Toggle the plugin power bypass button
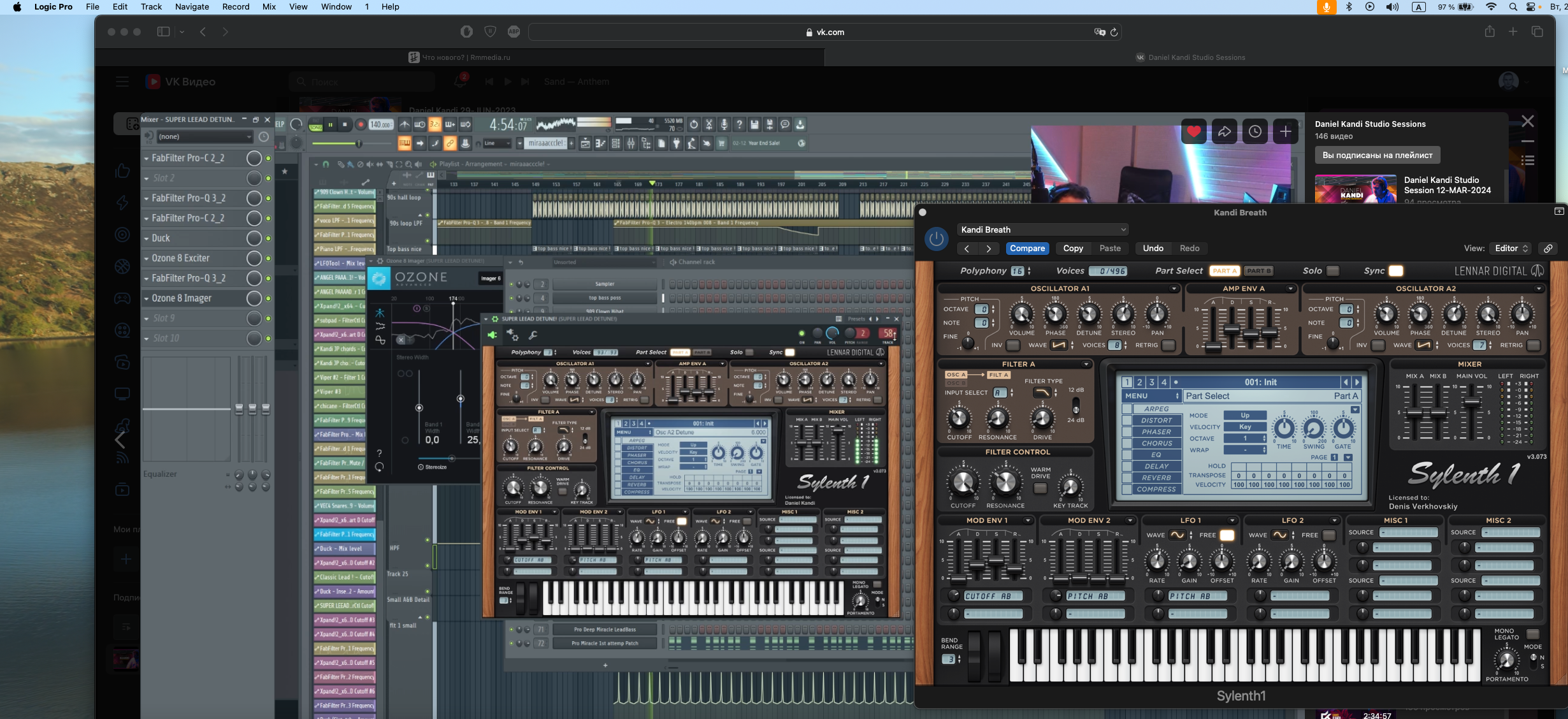 [936, 239]
